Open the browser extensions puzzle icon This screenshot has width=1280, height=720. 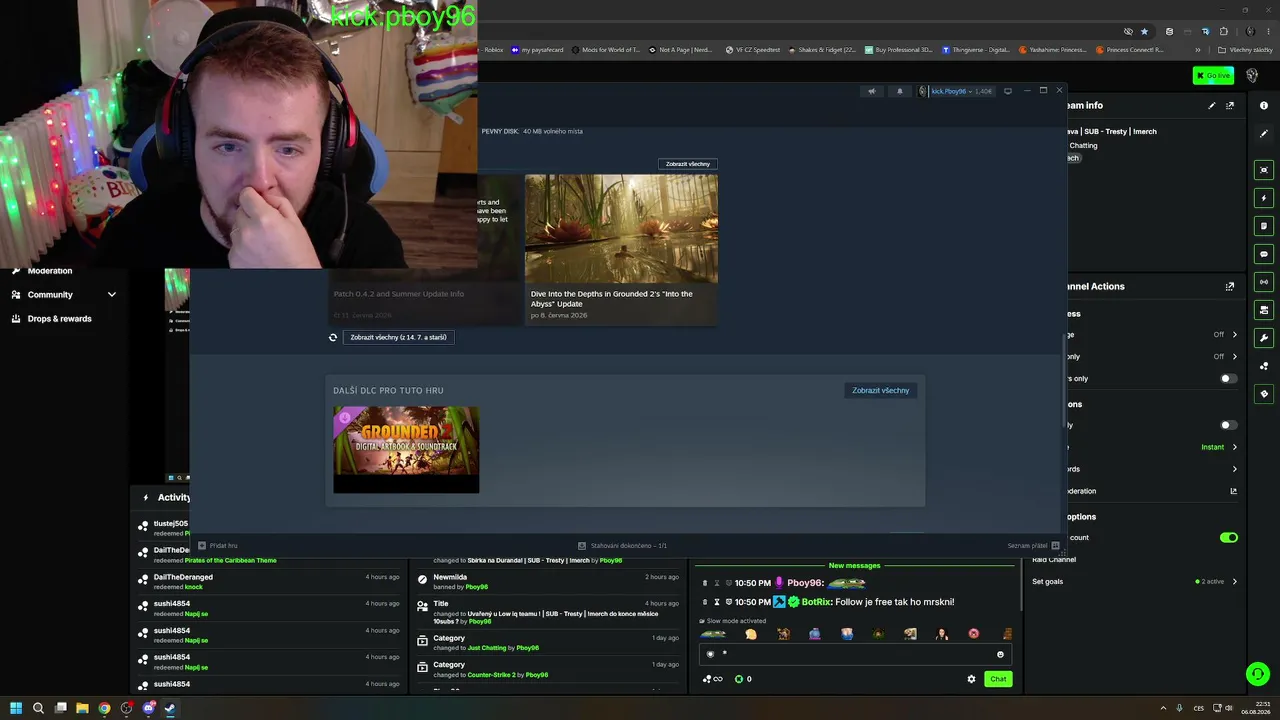(x=1223, y=31)
